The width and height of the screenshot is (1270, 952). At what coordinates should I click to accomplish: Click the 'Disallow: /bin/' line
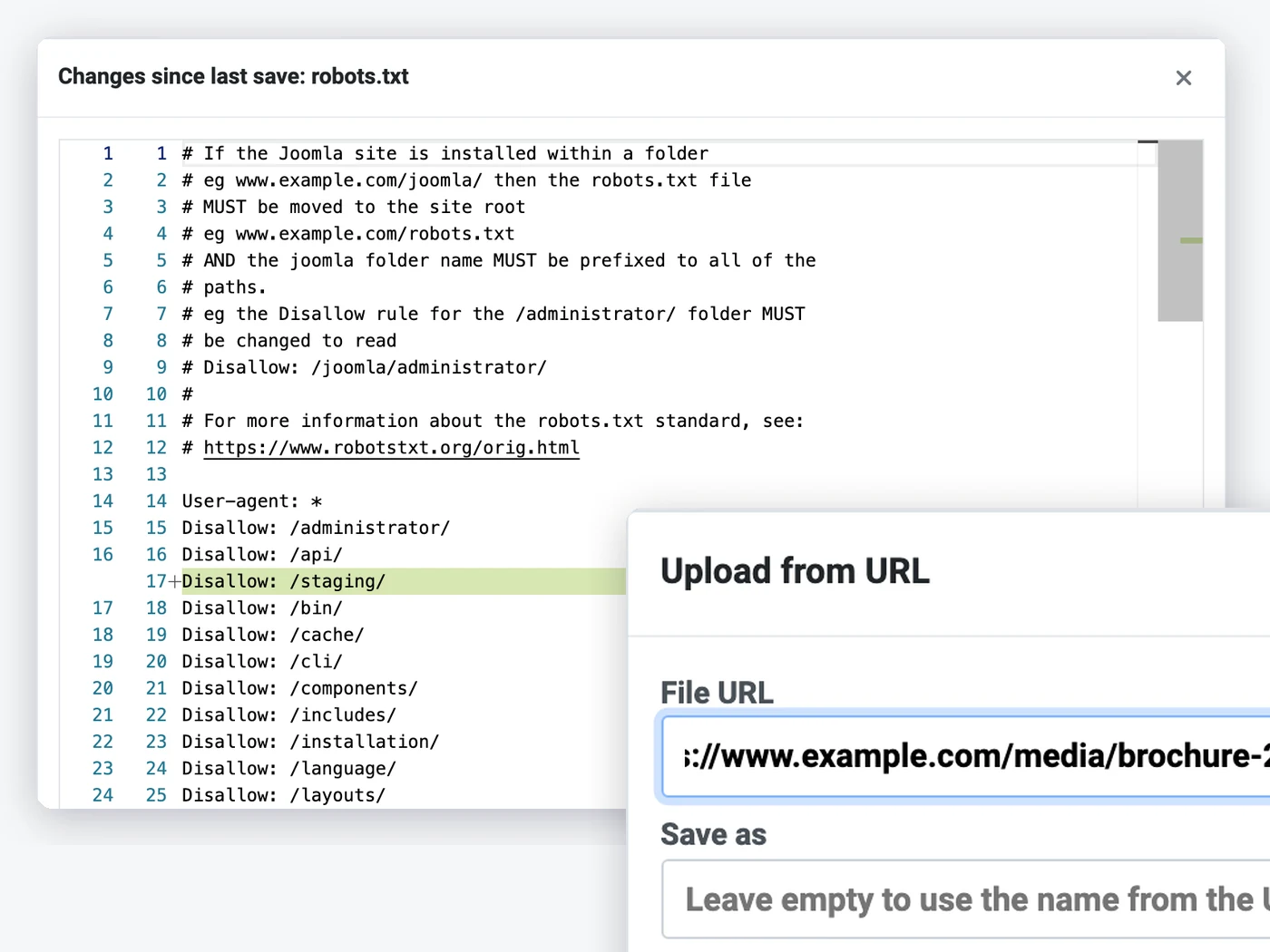[262, 608]
